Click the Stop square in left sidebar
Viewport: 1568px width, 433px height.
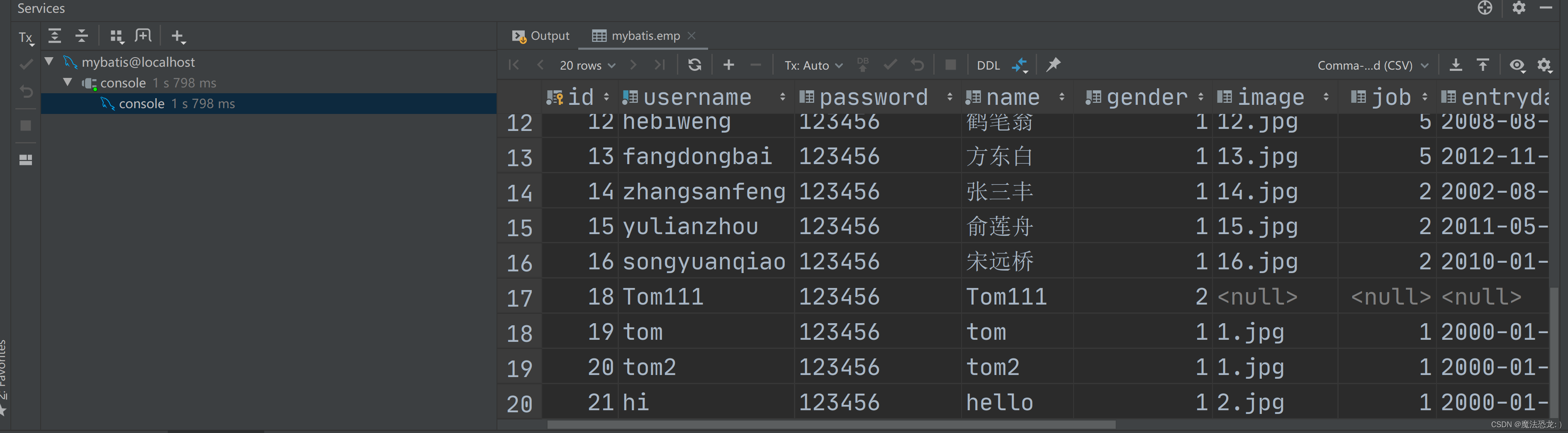click(26, 126)
